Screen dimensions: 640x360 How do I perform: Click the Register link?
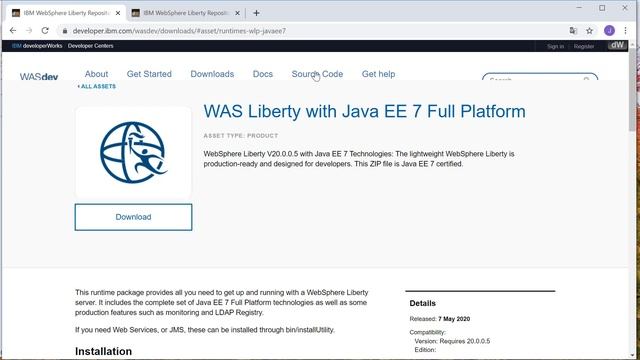(x=584, y=46)
